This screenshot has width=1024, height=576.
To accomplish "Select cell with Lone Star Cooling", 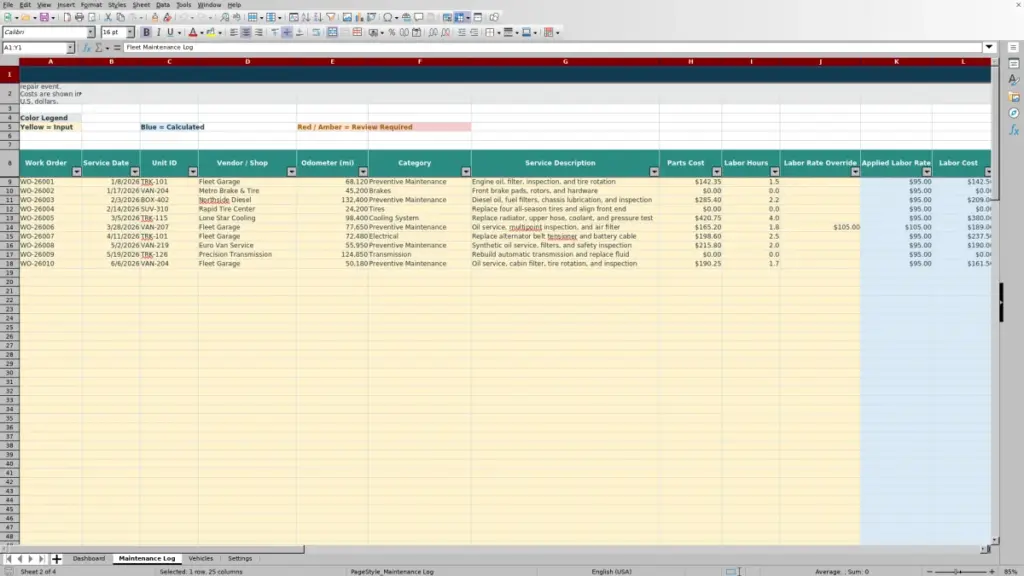I will click(x=247, y=218).
